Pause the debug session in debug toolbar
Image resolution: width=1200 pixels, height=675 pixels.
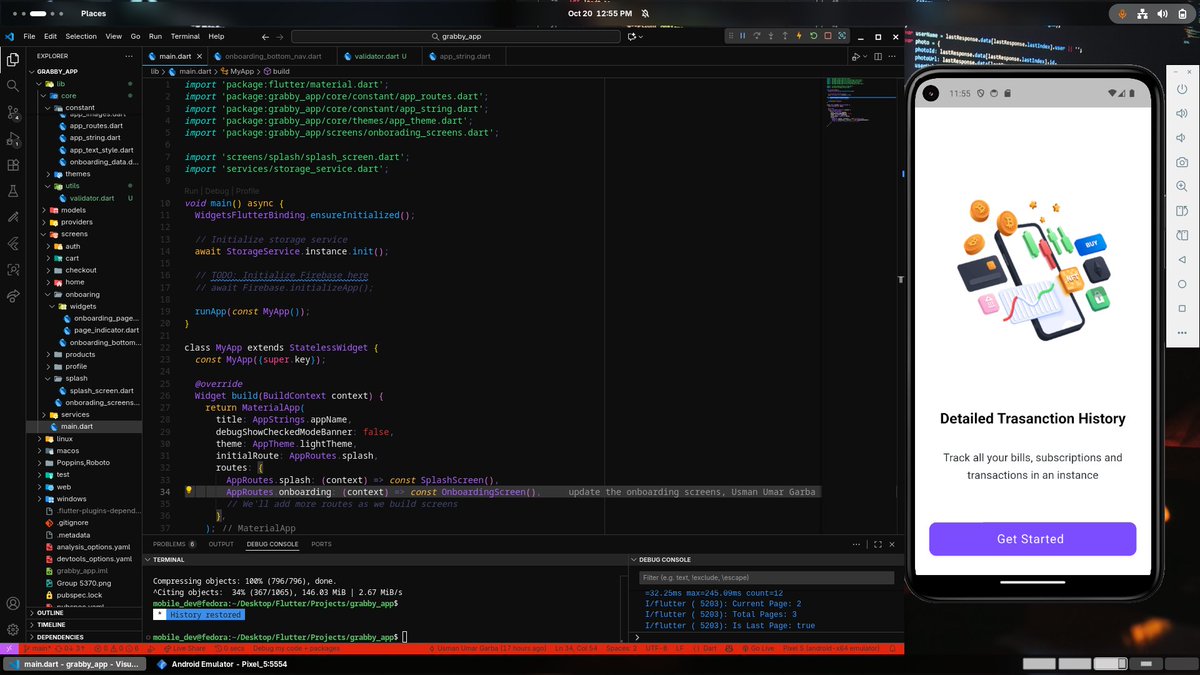tap(742, 36)
